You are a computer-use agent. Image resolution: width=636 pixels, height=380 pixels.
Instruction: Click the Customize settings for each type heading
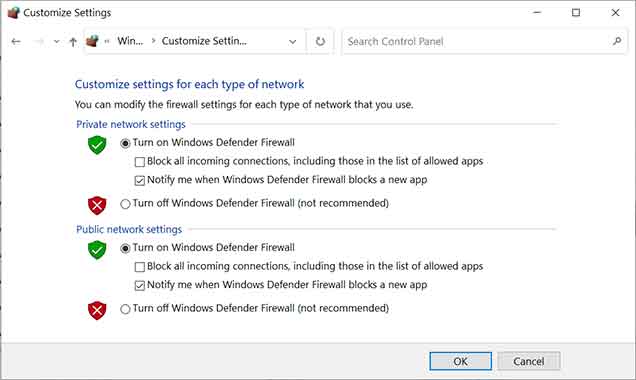[189, 84]
